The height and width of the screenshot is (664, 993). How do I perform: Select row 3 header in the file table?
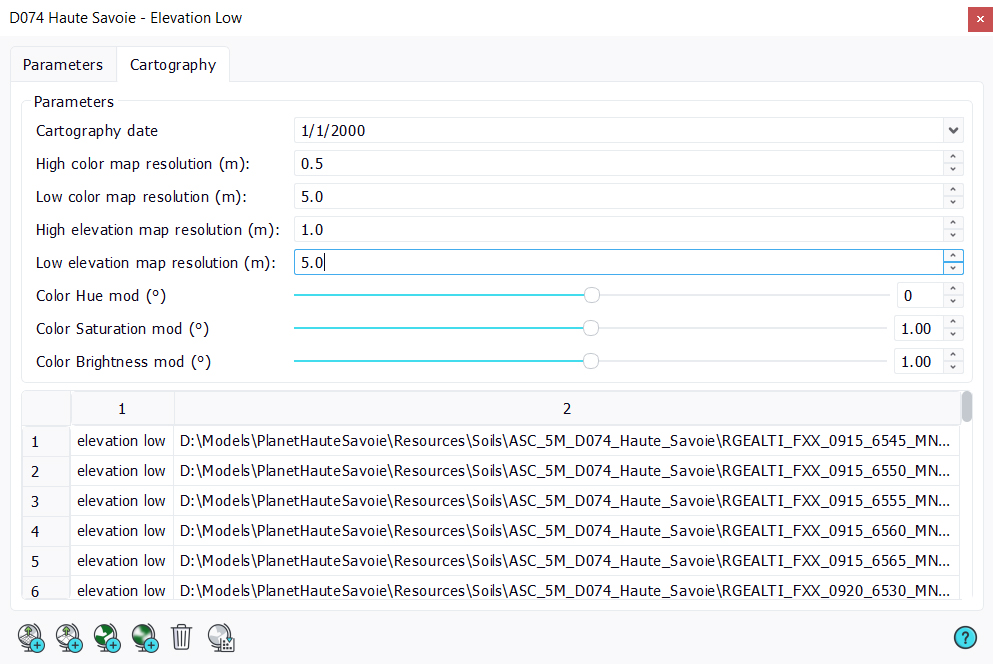pos(35,501)
